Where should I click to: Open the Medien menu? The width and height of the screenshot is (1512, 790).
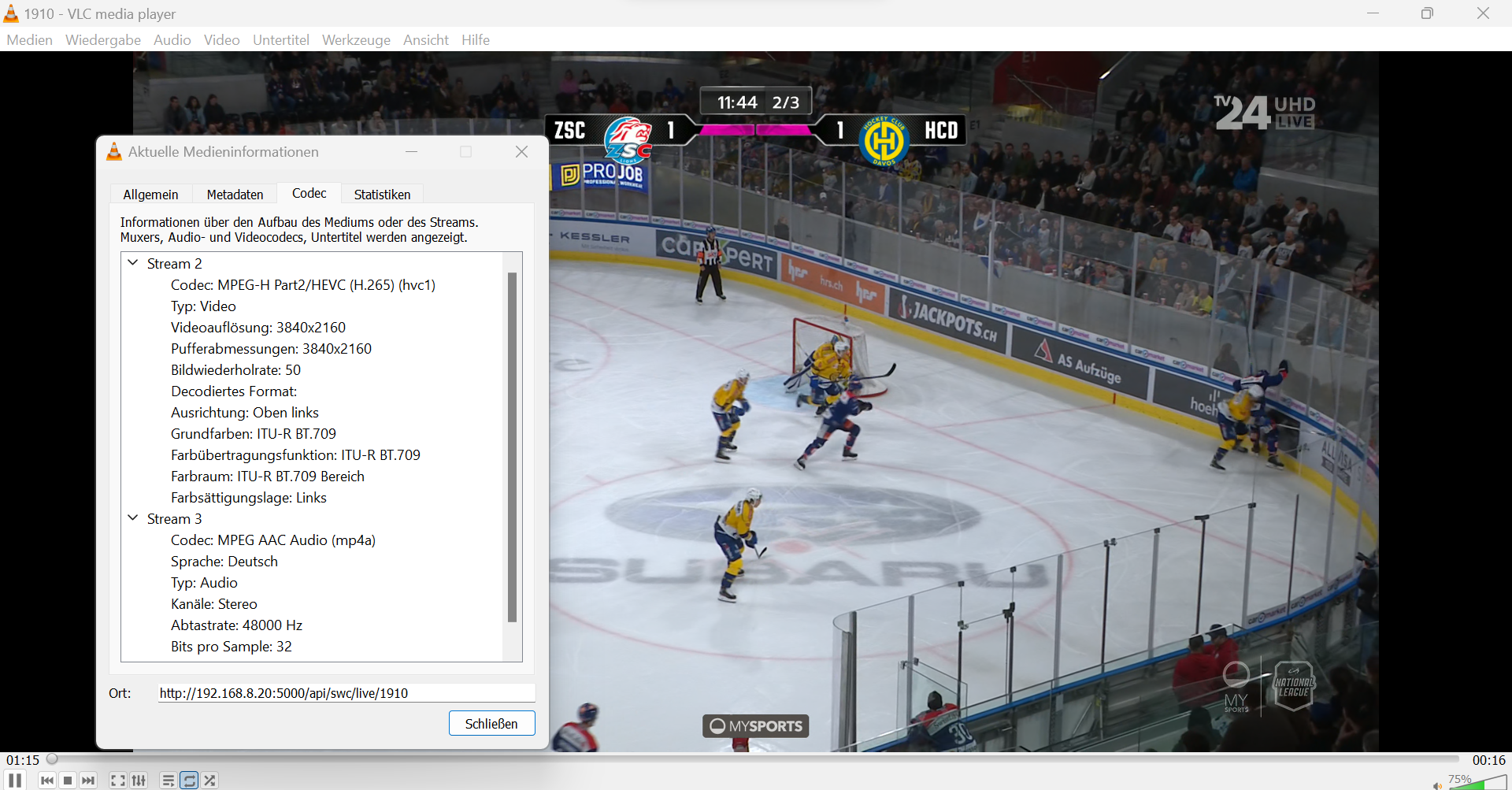[x=29, y=39]
